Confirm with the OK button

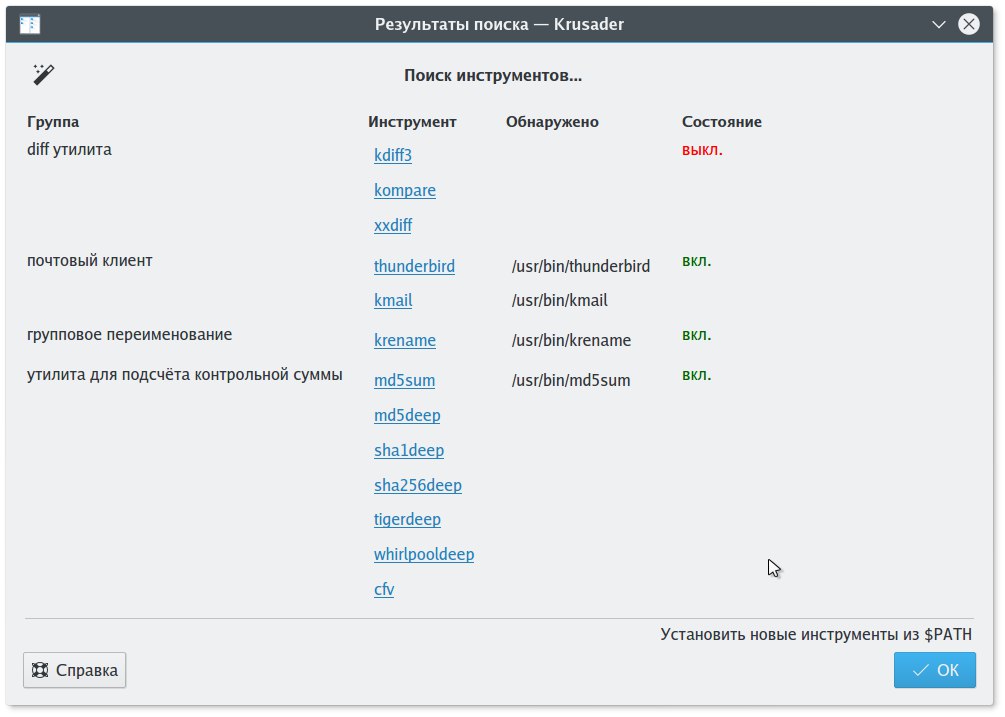point(934,670)
